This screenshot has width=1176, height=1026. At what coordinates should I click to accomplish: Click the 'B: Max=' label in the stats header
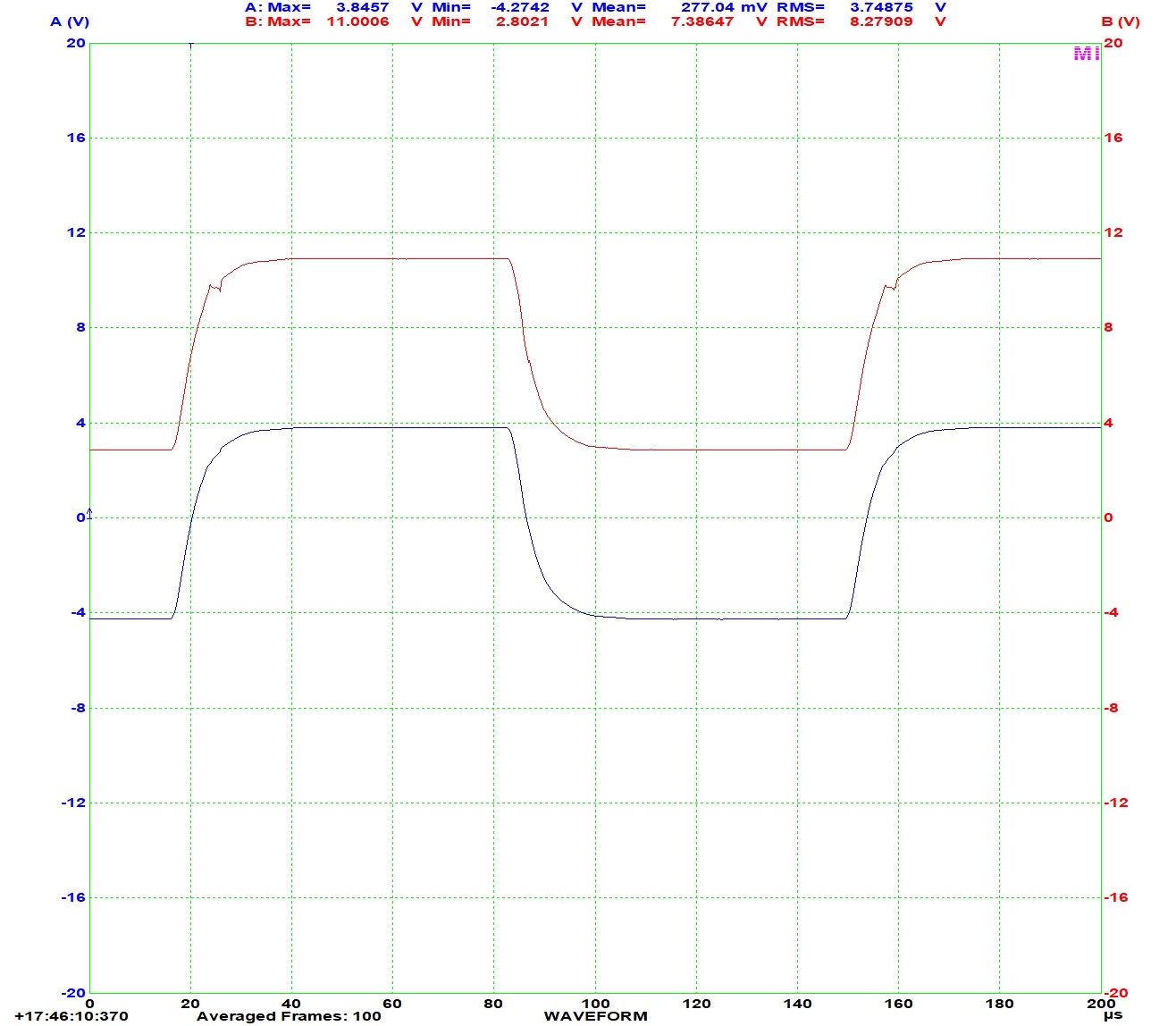tap(278, 21)
